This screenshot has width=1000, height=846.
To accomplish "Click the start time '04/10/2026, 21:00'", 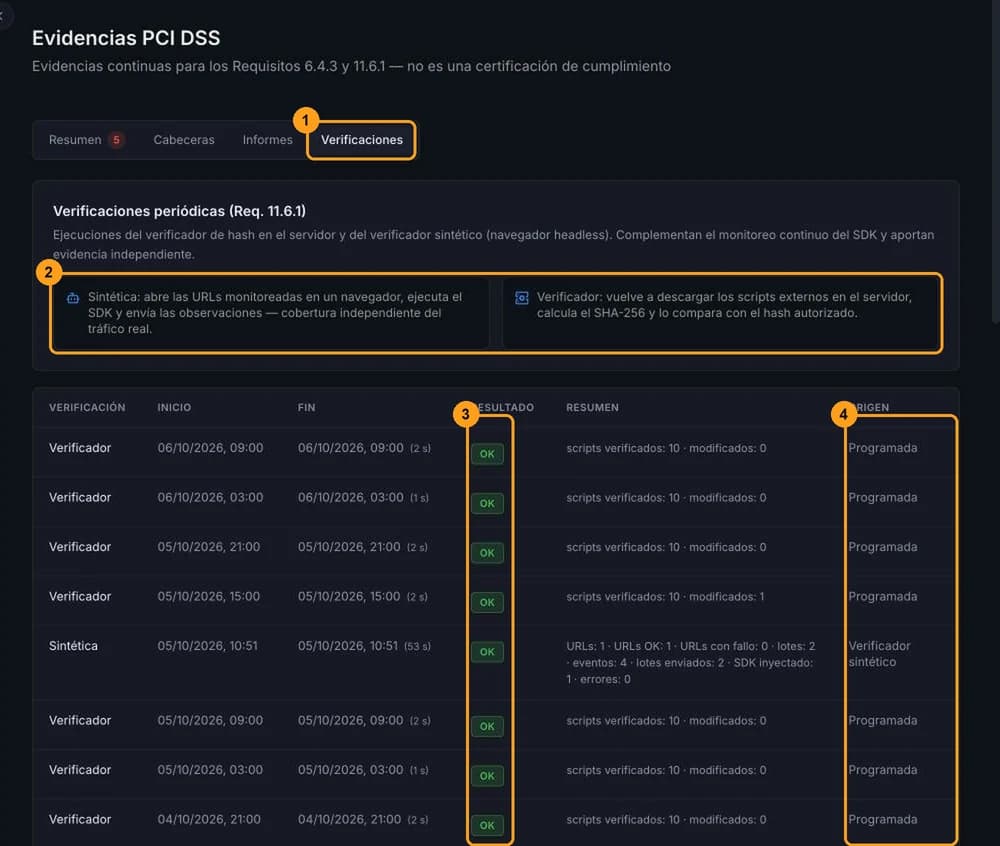I will click(x=209, y=819).
